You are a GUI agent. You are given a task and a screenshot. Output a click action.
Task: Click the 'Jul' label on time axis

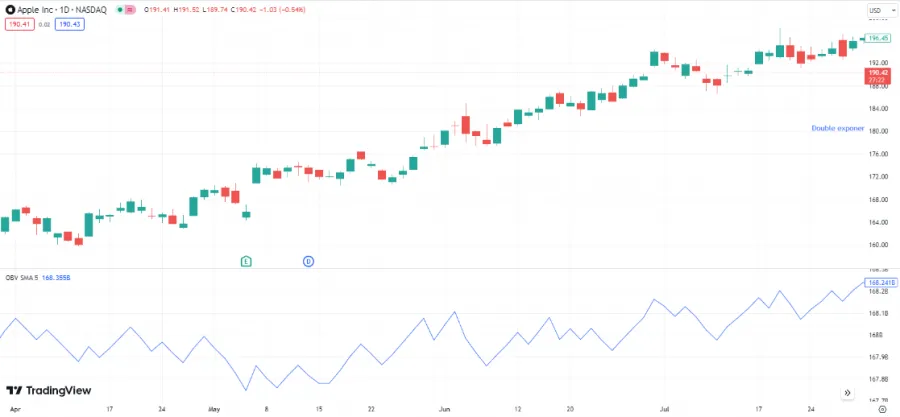point(664,408)
